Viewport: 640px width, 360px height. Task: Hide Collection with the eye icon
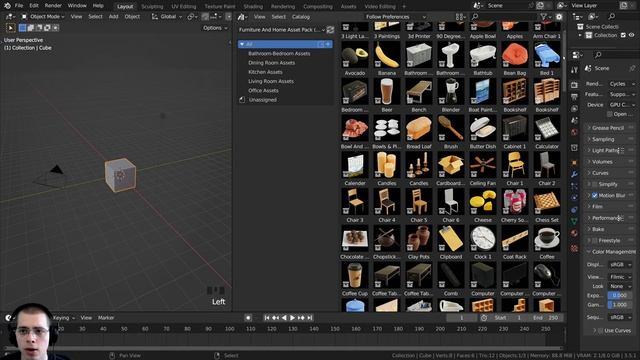pyautogui.click(x=632, y=35)
